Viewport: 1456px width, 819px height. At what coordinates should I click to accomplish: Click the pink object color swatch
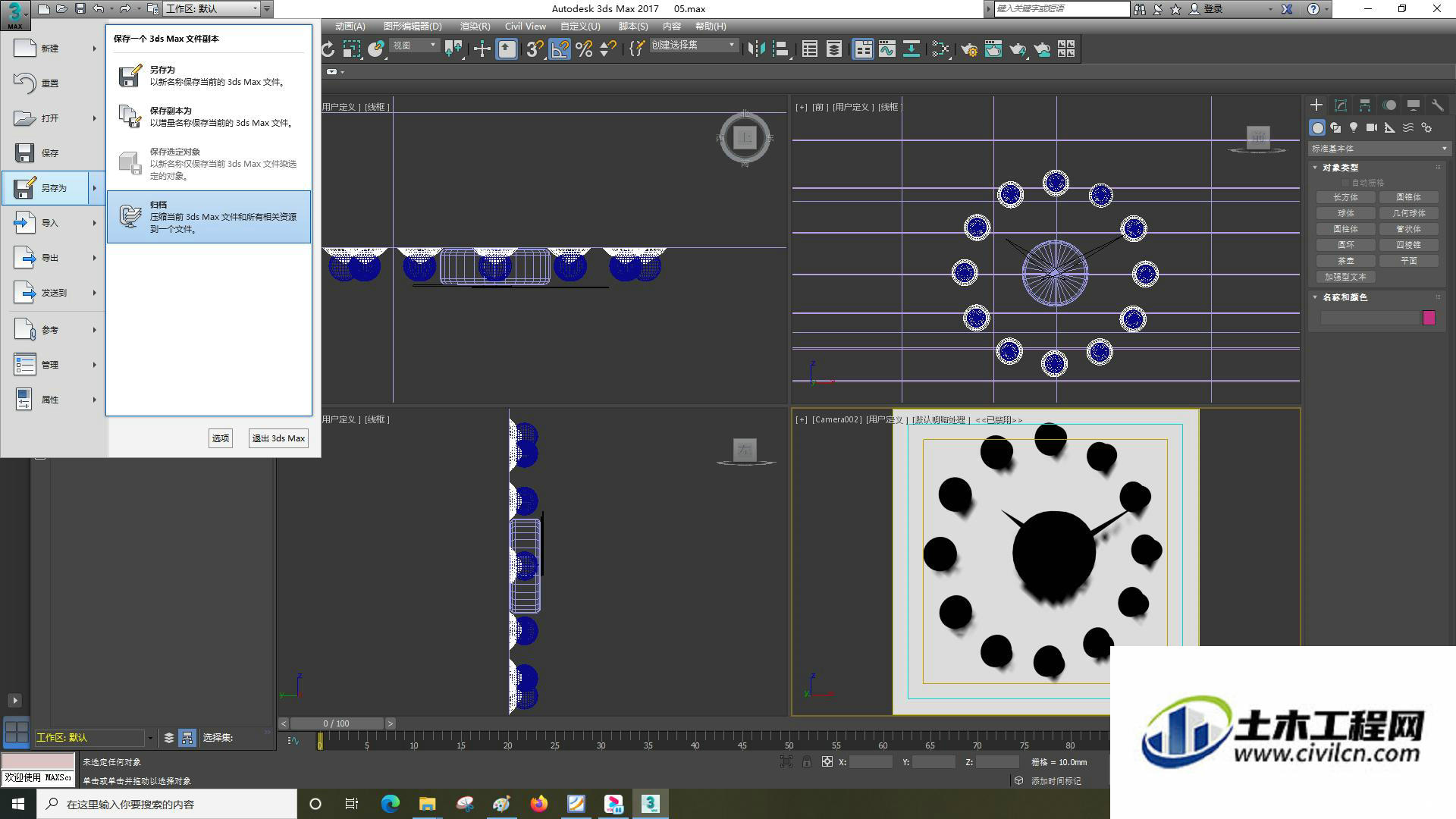1429,318
